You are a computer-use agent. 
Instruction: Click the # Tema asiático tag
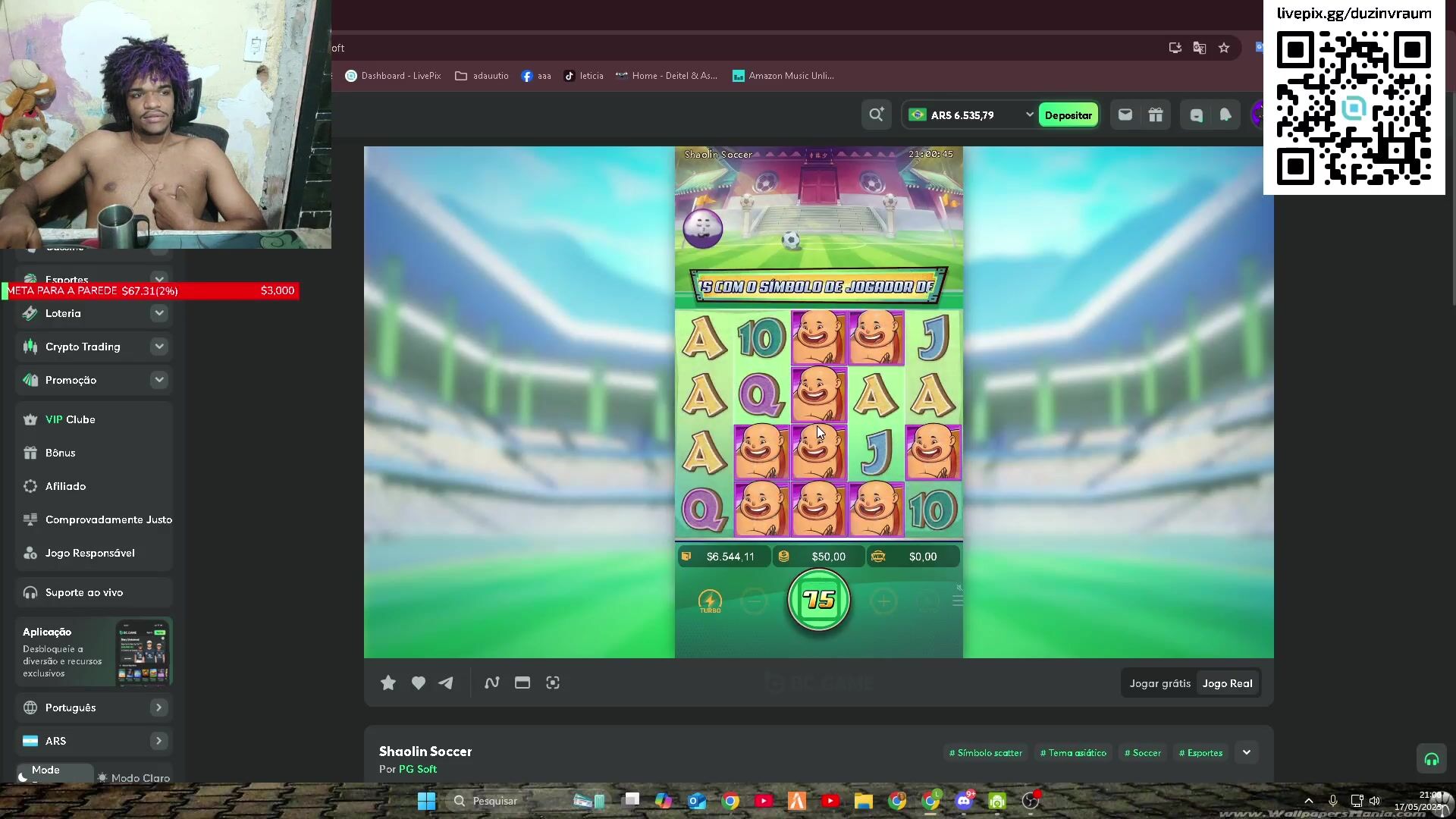[x=1073, y=753]
